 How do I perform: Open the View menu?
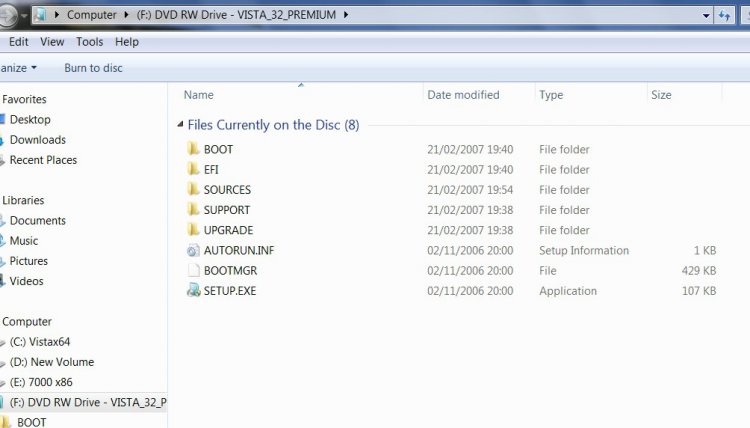[x=52, y=42]
